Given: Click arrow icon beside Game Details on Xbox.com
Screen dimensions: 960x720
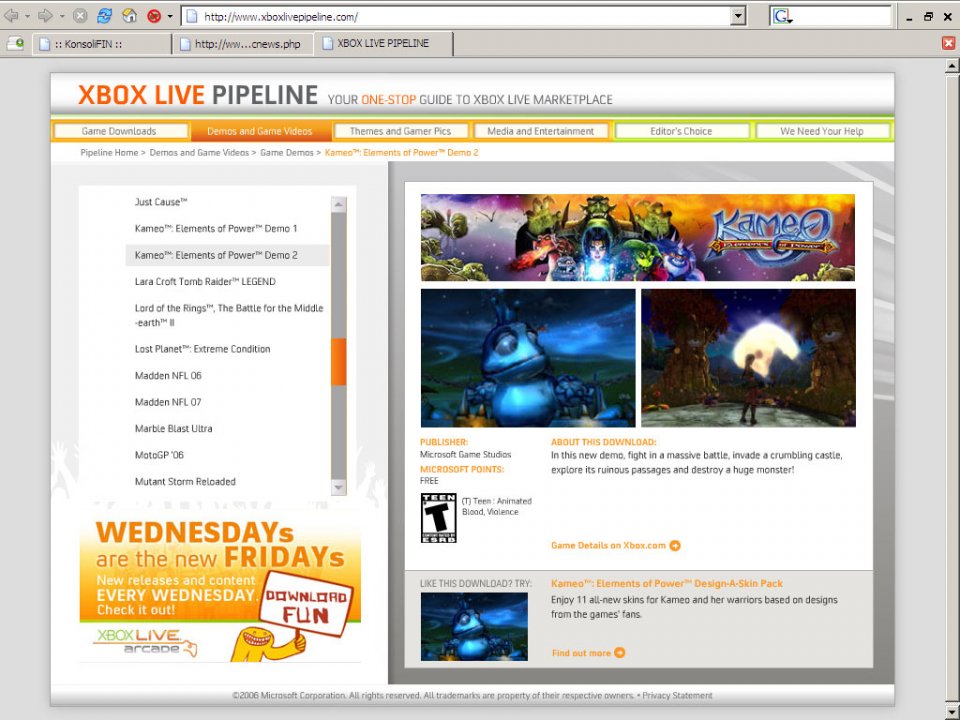Looking at the screenshot, I should (x=675, y=545).
